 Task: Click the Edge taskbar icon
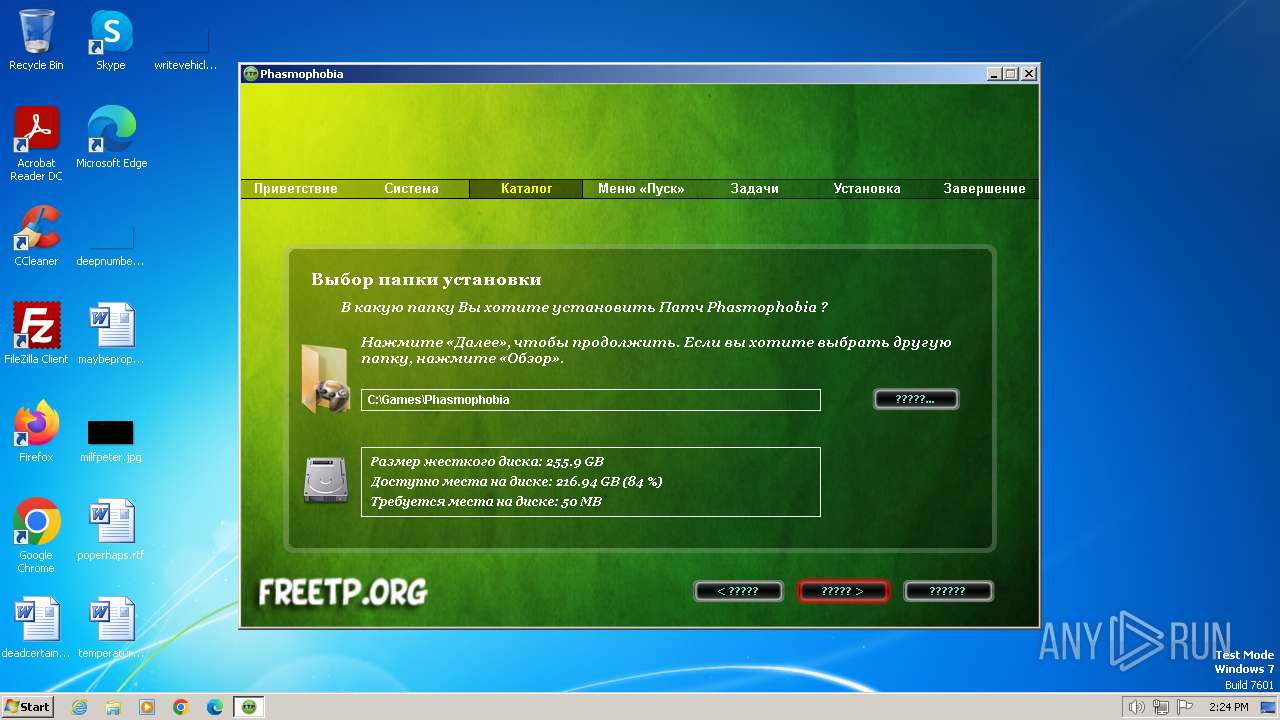coord(215,707)
